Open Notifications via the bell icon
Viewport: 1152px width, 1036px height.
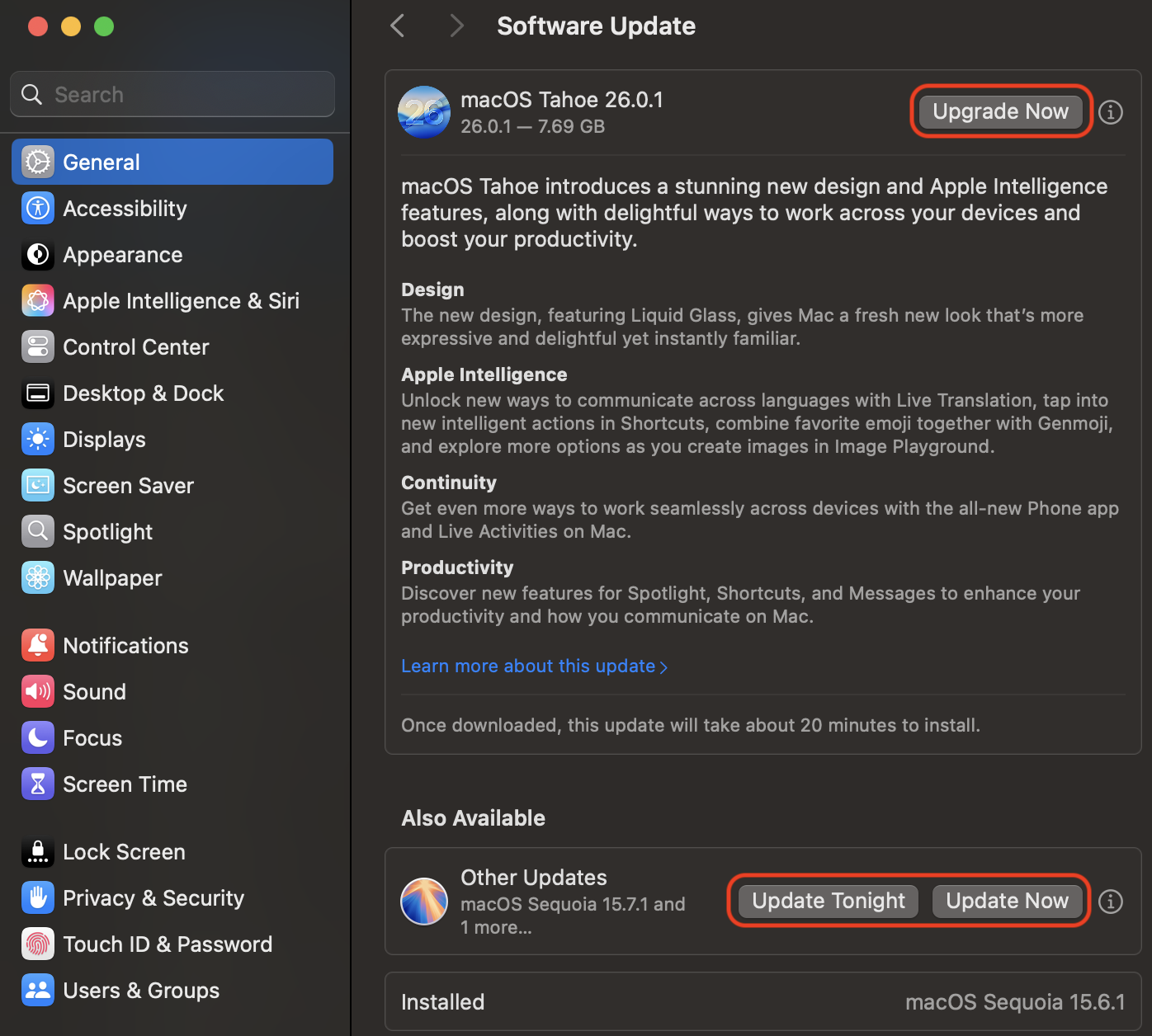coord(38,645)
